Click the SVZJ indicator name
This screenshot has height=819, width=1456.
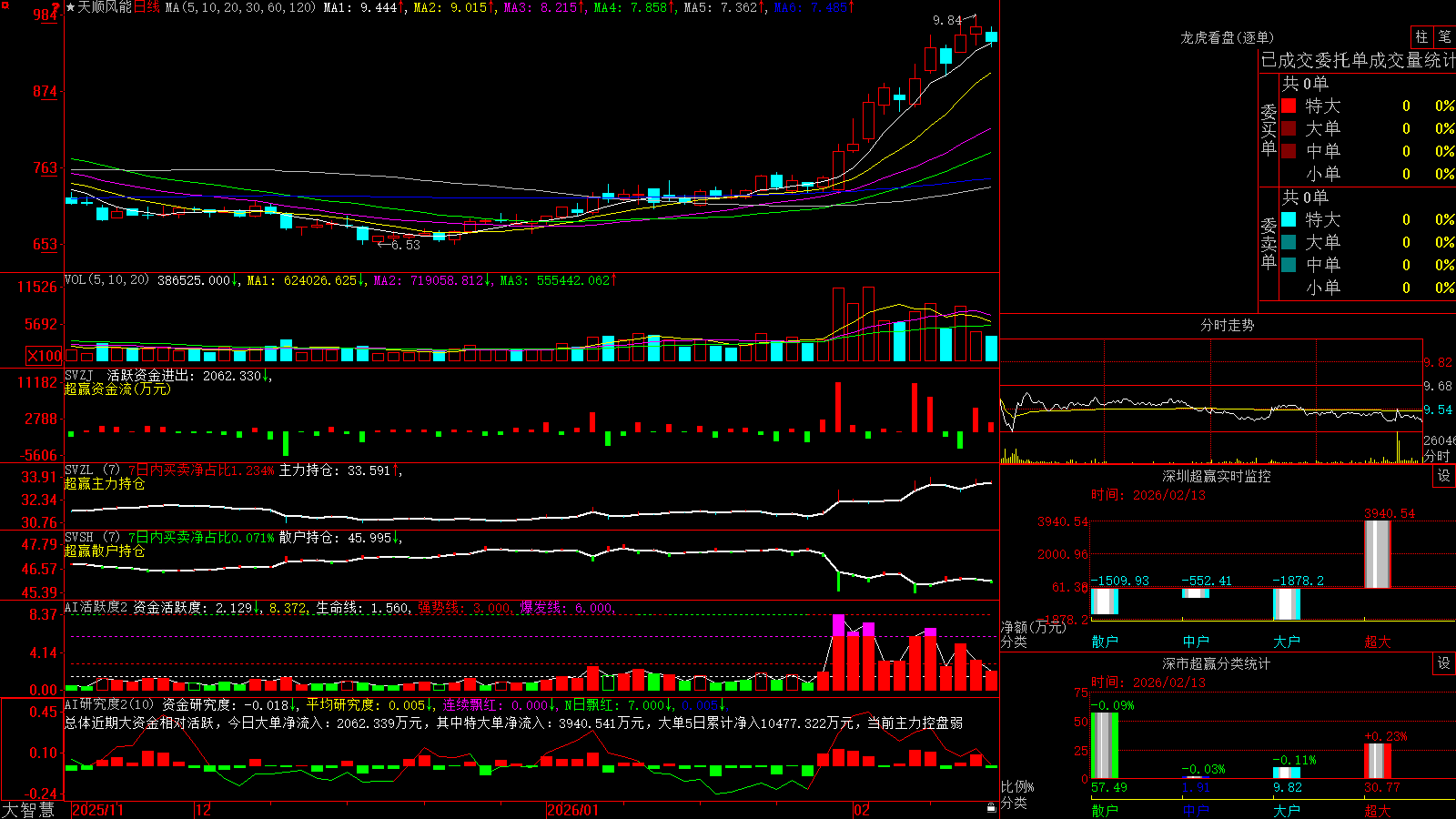(78, 375)
